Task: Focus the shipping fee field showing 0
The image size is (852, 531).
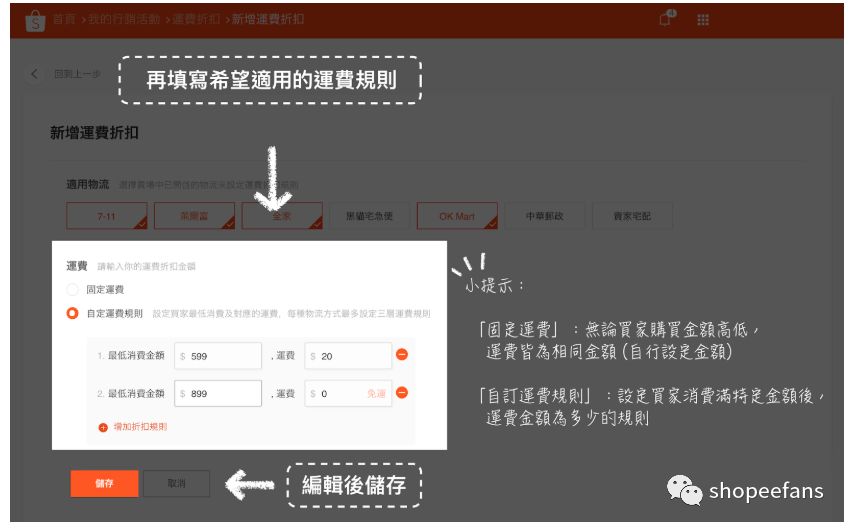Action: pos(348,393)
